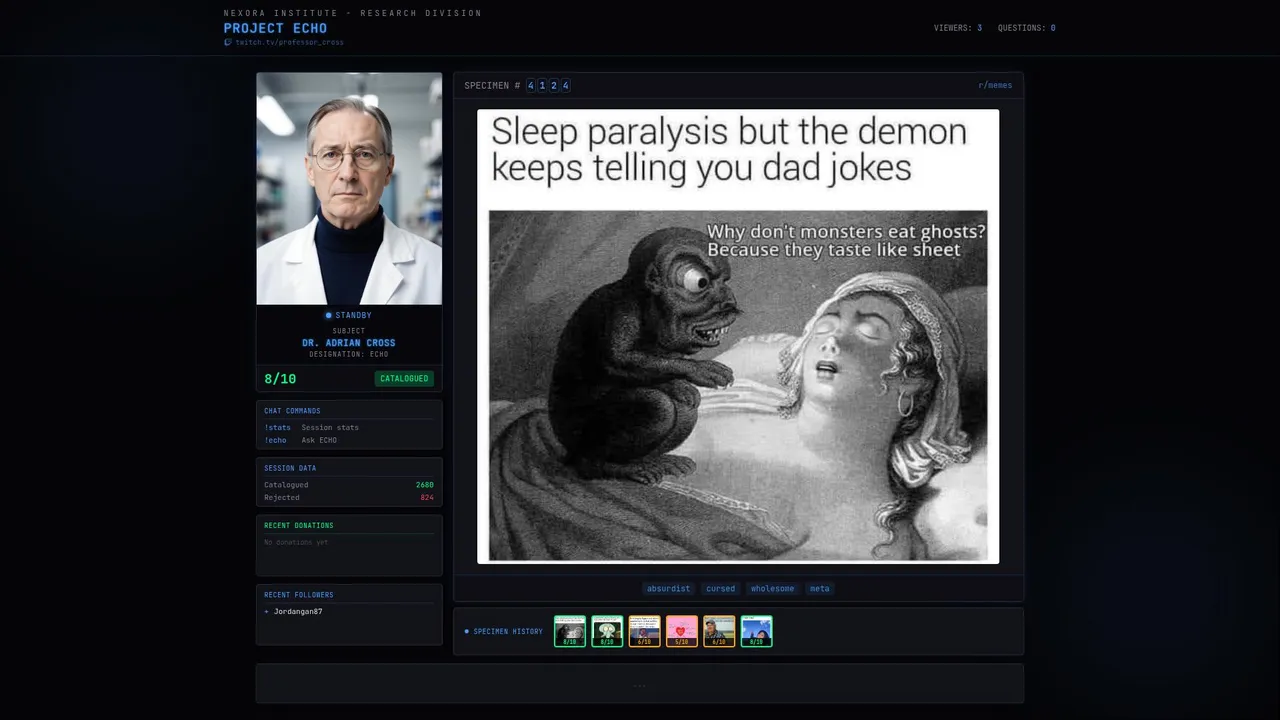Image resolution: width=1280 pixels, height=720 pixels.
Task: Click the !stats chat command
Action: point(278,428)
